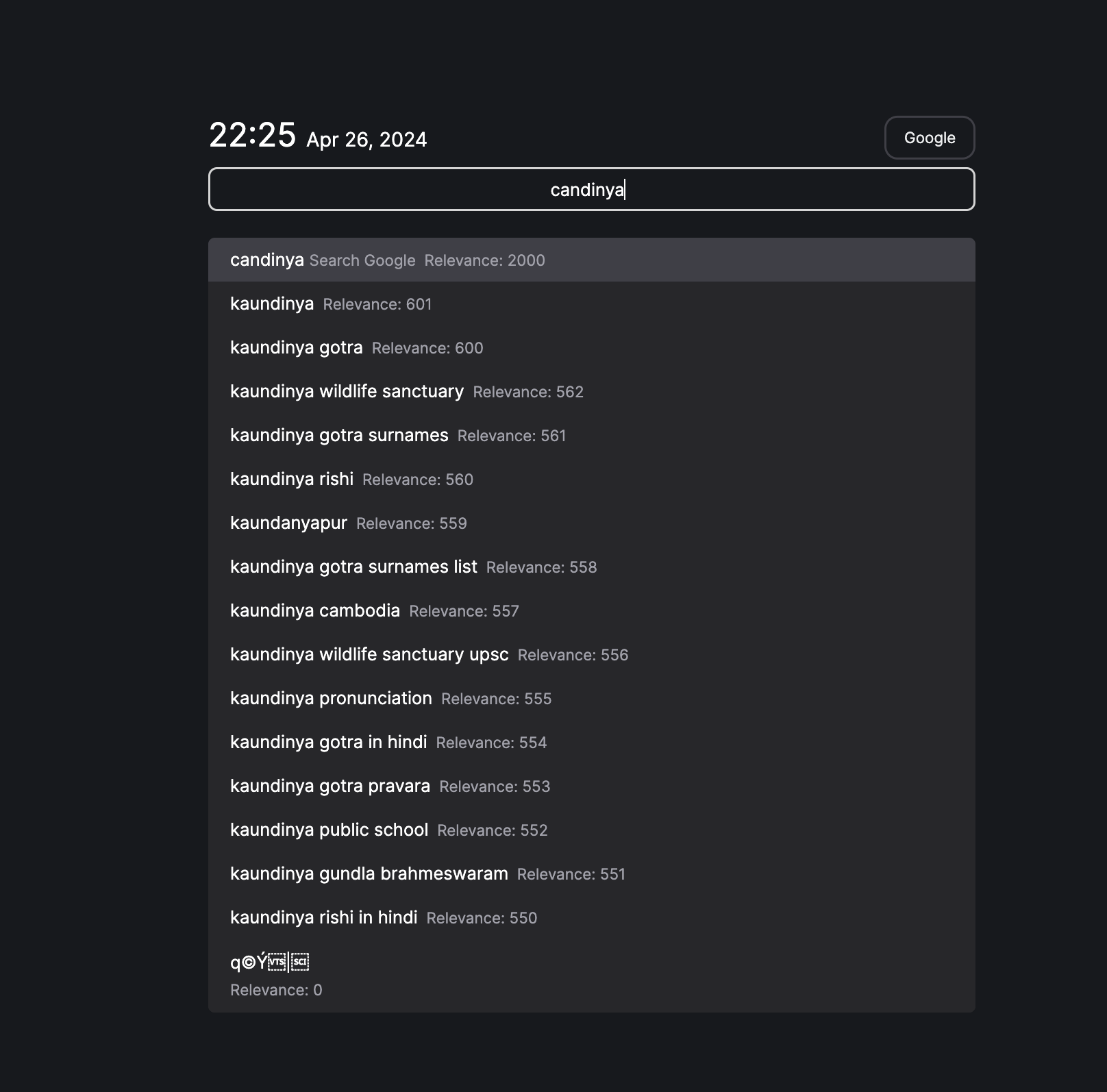Click the Google search engine button
The height and width of the screenshot is (1092, 1107).
click(929, 138)
